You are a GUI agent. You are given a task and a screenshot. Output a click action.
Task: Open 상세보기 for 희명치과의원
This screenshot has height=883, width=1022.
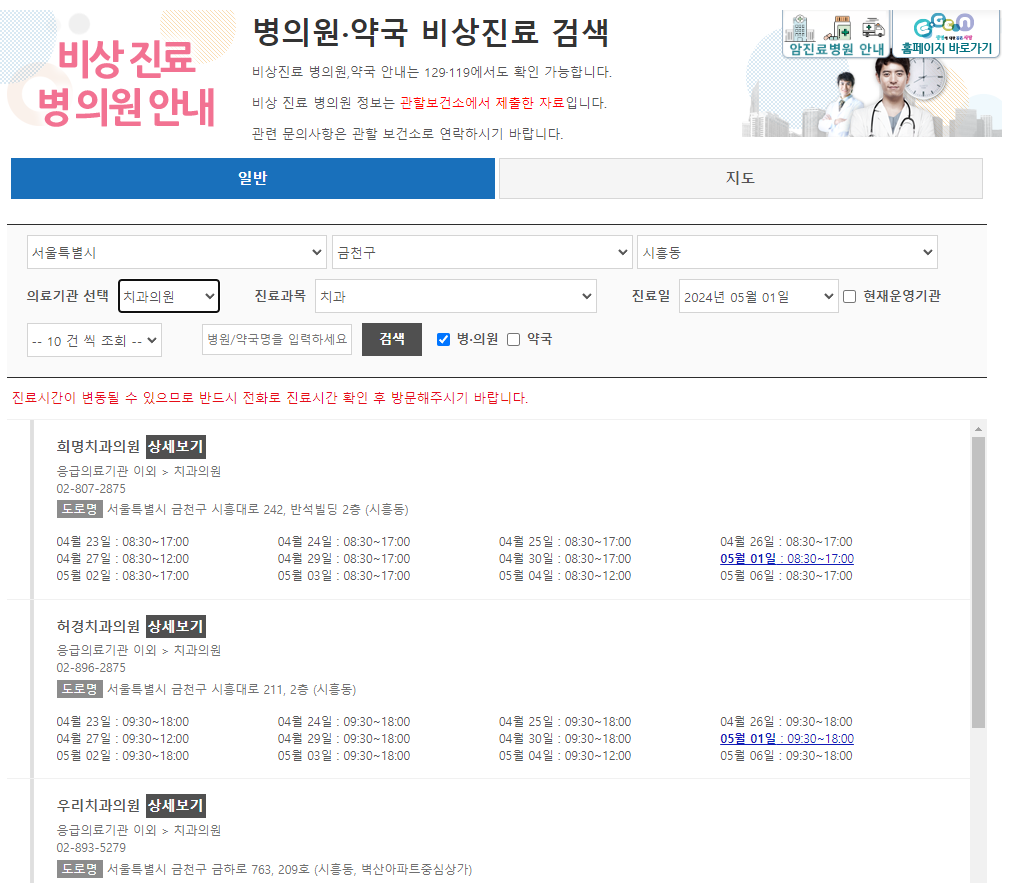click(176, 447)
